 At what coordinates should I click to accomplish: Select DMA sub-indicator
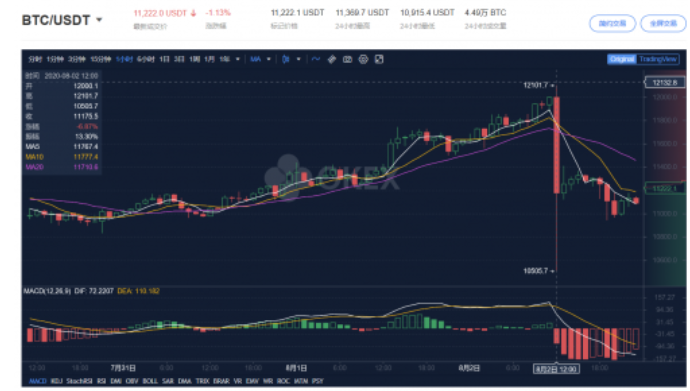pos(184,381)
